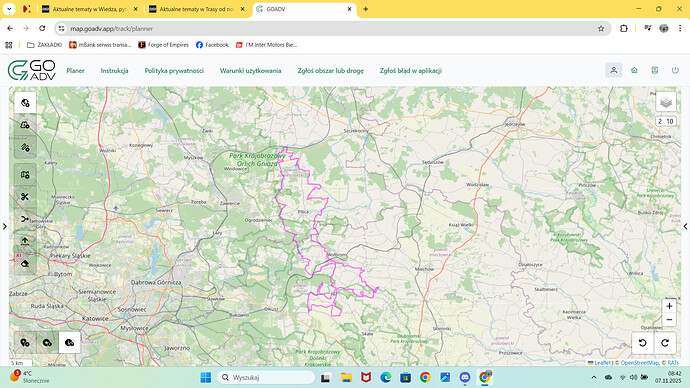Screen dimensions: 690x388
Task: Click the undo arrow button
Action: (642, 343)
